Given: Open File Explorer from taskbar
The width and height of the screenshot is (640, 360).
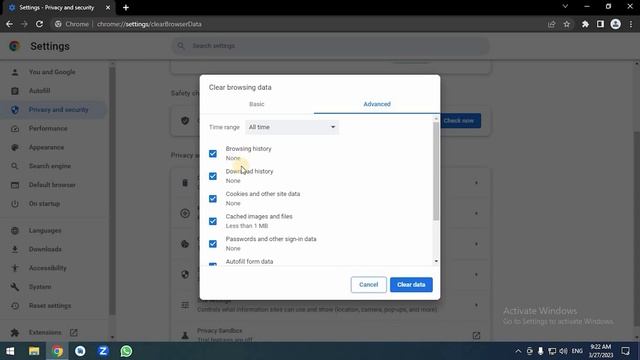Looking at the screenshot, I should (34, 351).
